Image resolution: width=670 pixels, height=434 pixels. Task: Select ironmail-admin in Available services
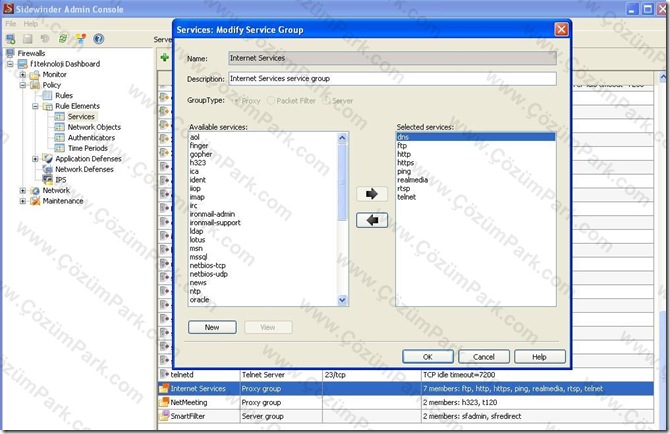[x=212, y=214]
